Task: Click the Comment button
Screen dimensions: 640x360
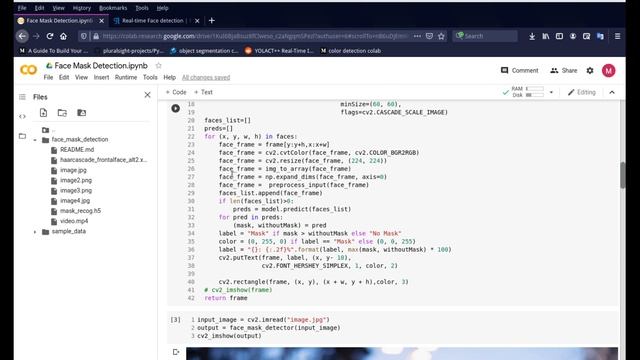Action: (520, 71)
